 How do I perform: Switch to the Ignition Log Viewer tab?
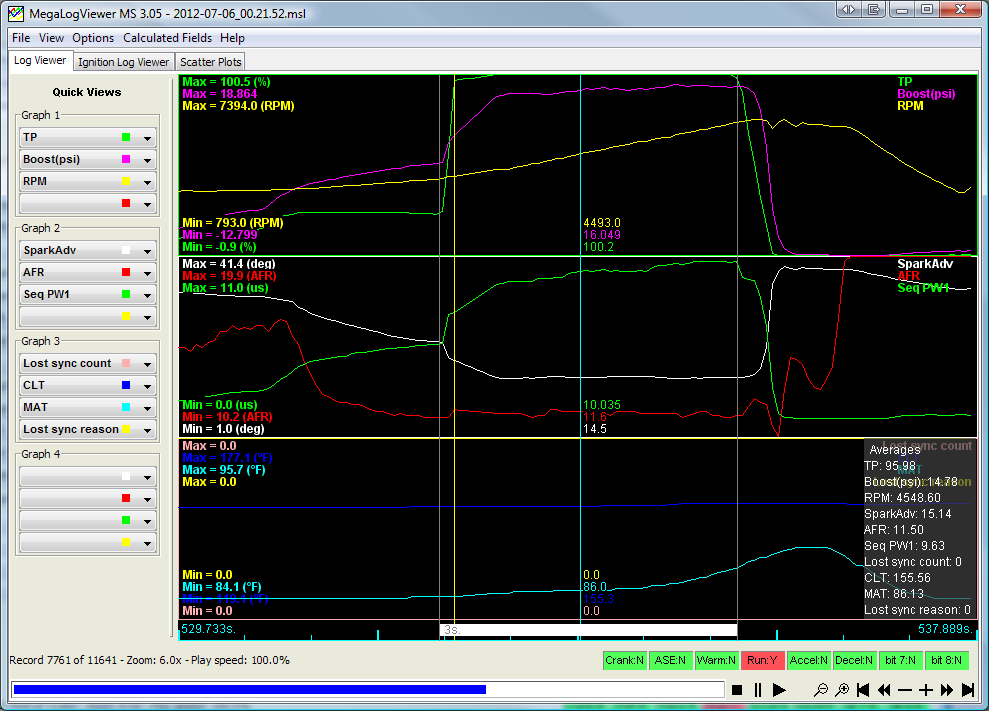click(124, 62)
